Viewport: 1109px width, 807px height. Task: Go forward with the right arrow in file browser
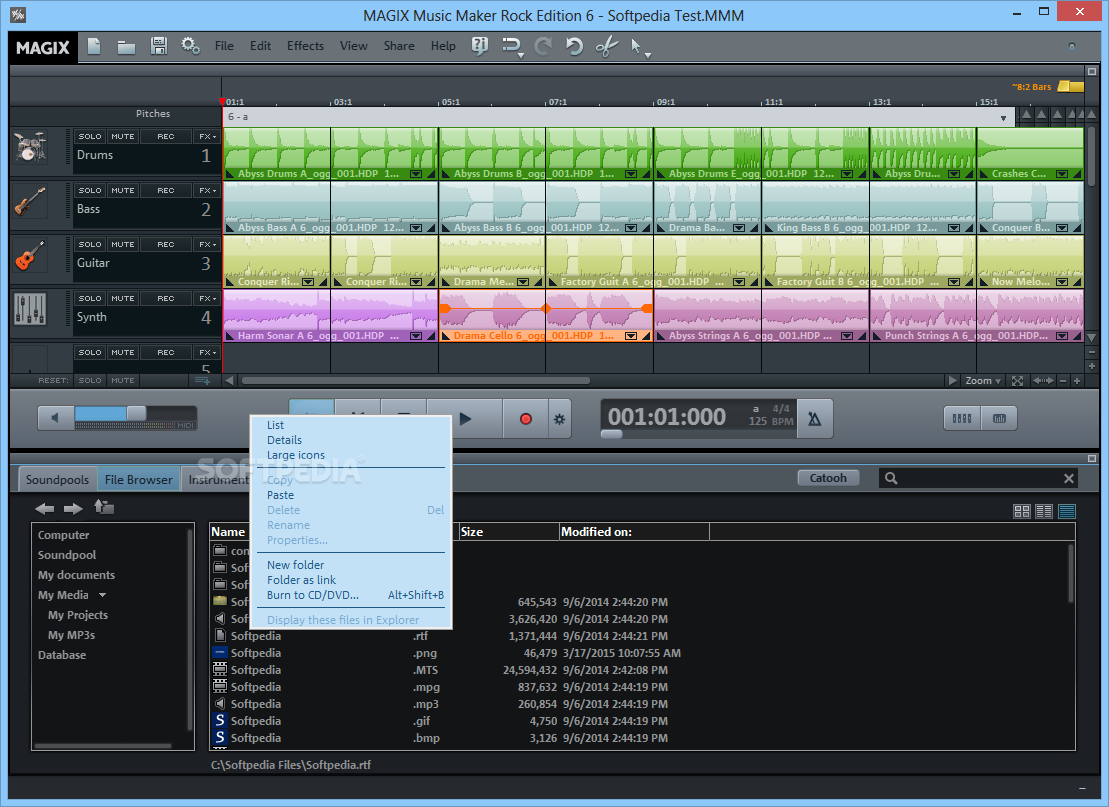[x=73, y=508]
